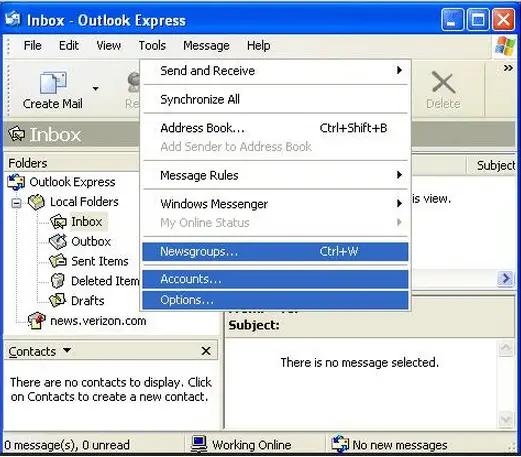Click the Inbox header icon
This screenshot has width=521, height=457.
point(17,134)
